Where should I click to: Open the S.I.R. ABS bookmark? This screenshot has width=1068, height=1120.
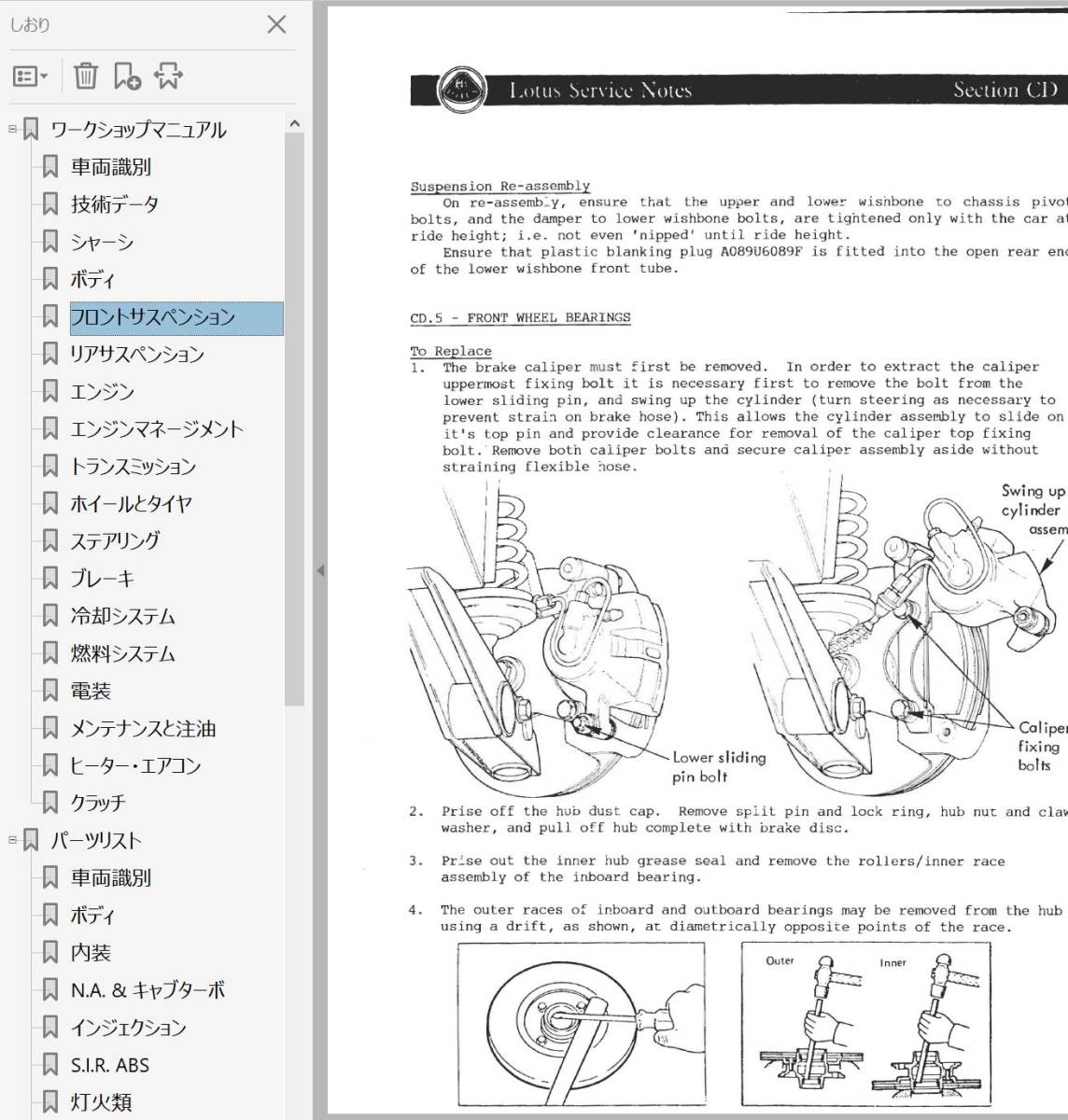point(110,1064)
